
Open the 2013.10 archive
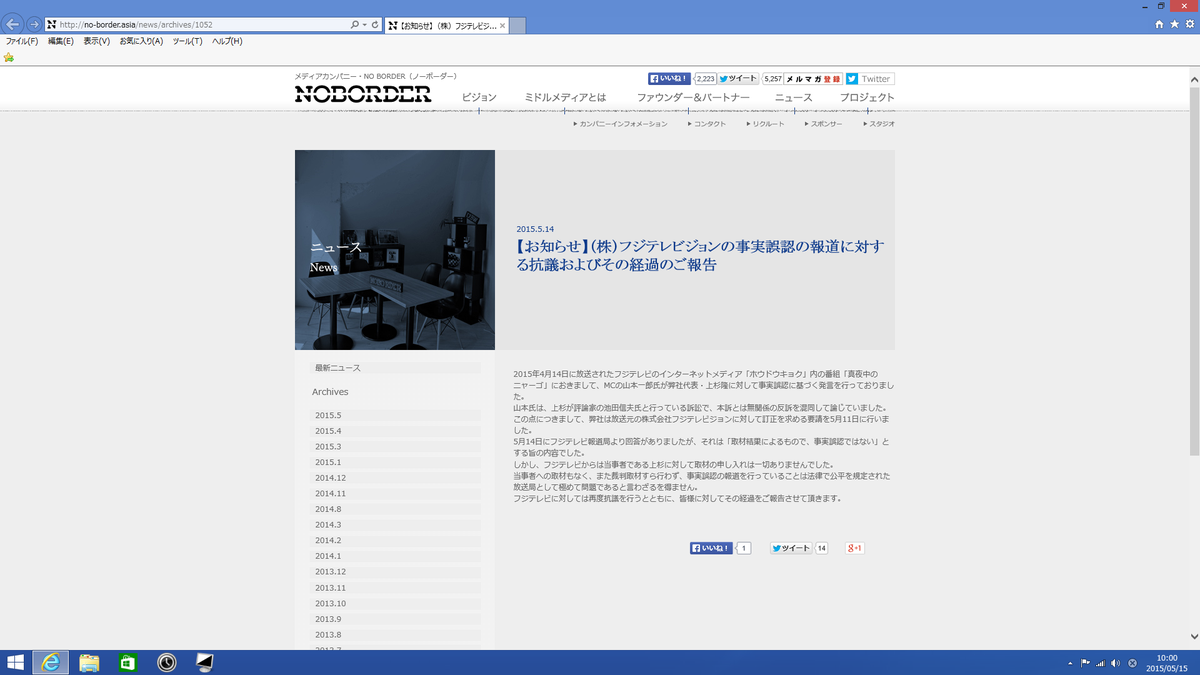395,603
